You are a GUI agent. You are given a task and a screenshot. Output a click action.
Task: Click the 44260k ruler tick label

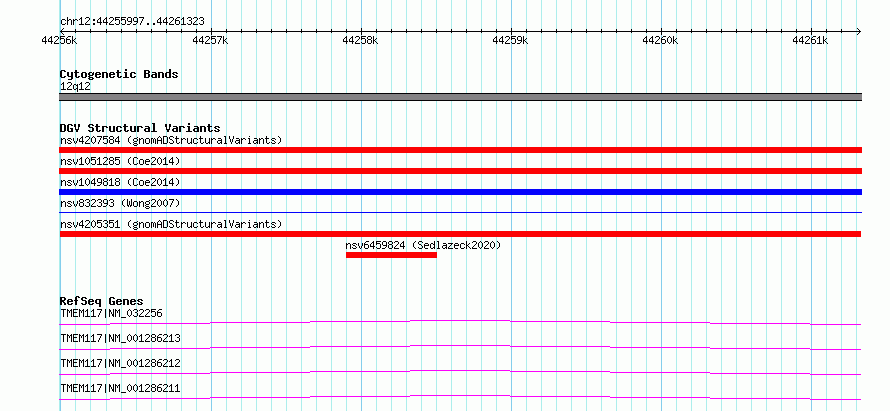(x=660, y=40)
